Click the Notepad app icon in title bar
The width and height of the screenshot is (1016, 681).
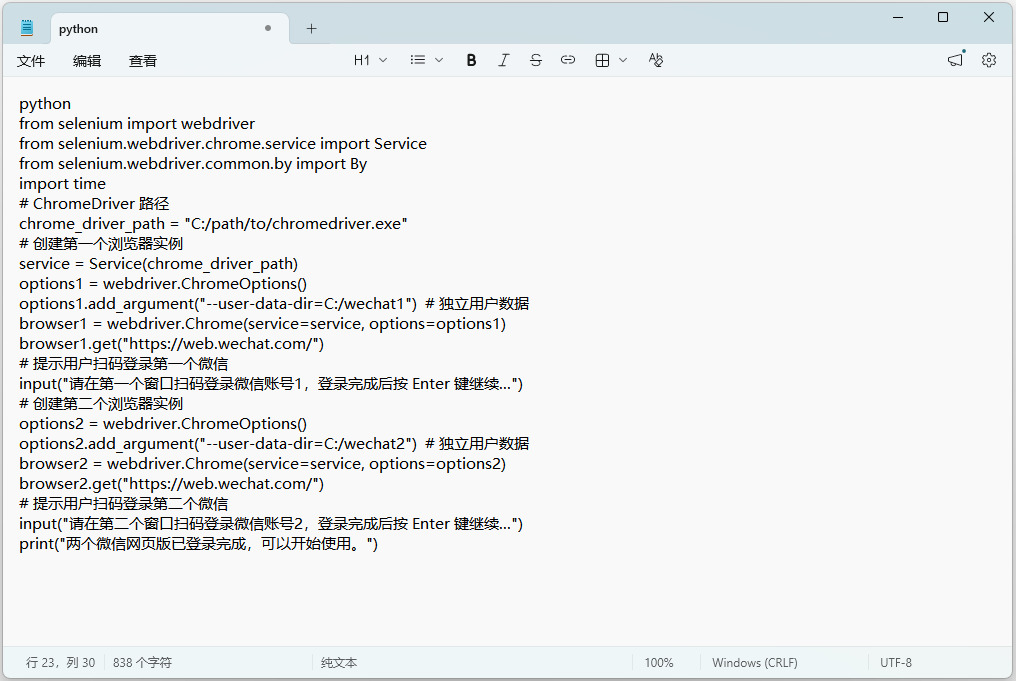[27, 28]
